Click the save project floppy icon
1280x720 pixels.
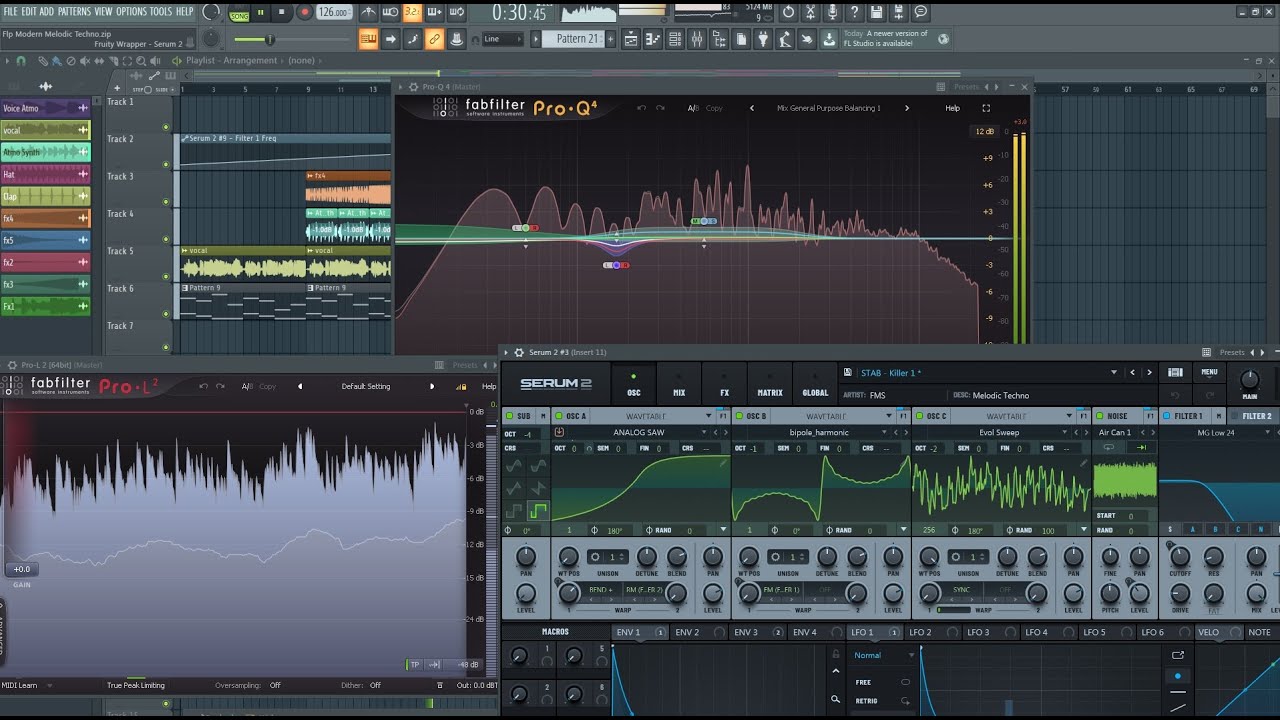click(877, 13)
